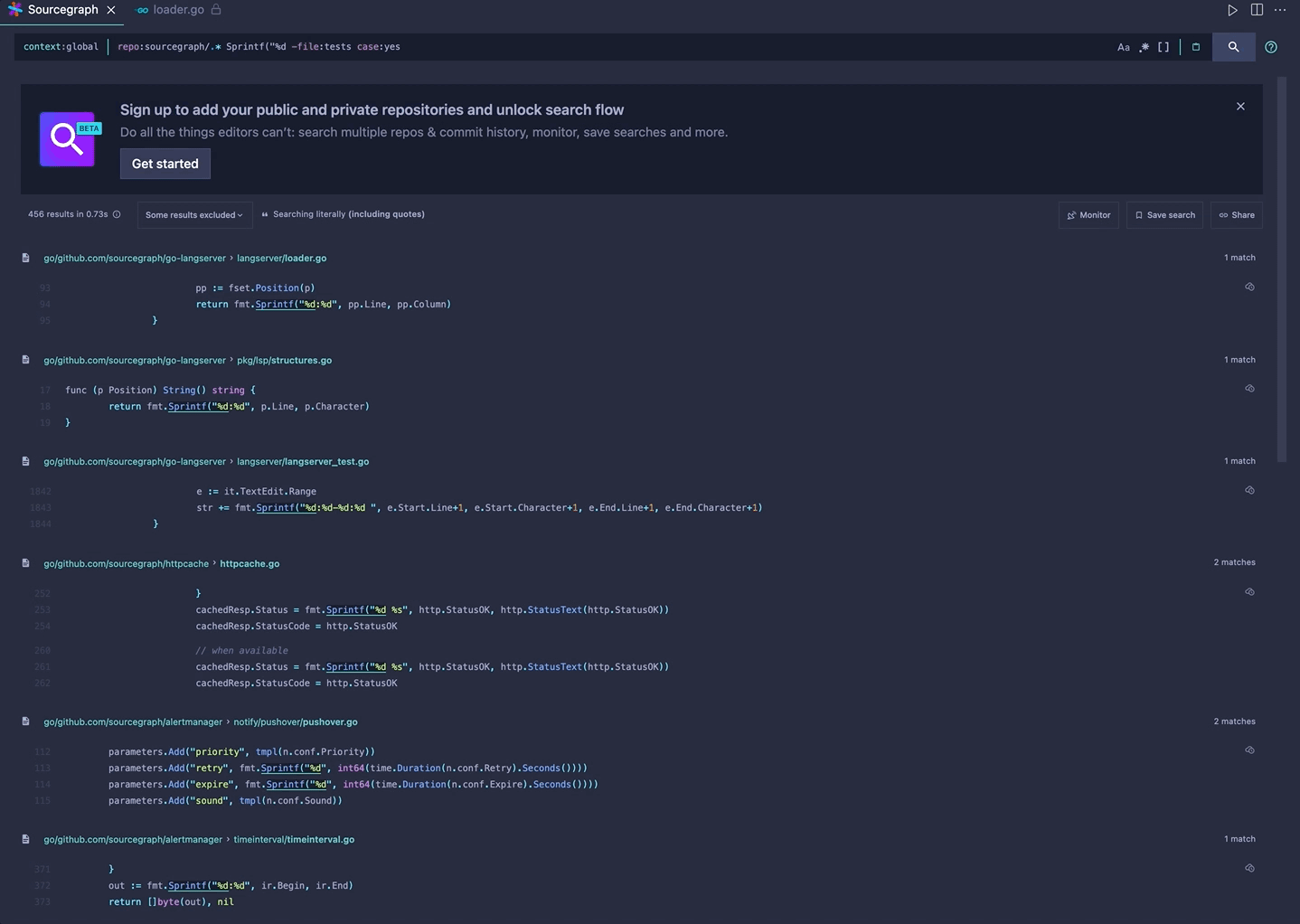Open the Some results excluded dropdown
1300x924 pixels.
coord(194,215)
